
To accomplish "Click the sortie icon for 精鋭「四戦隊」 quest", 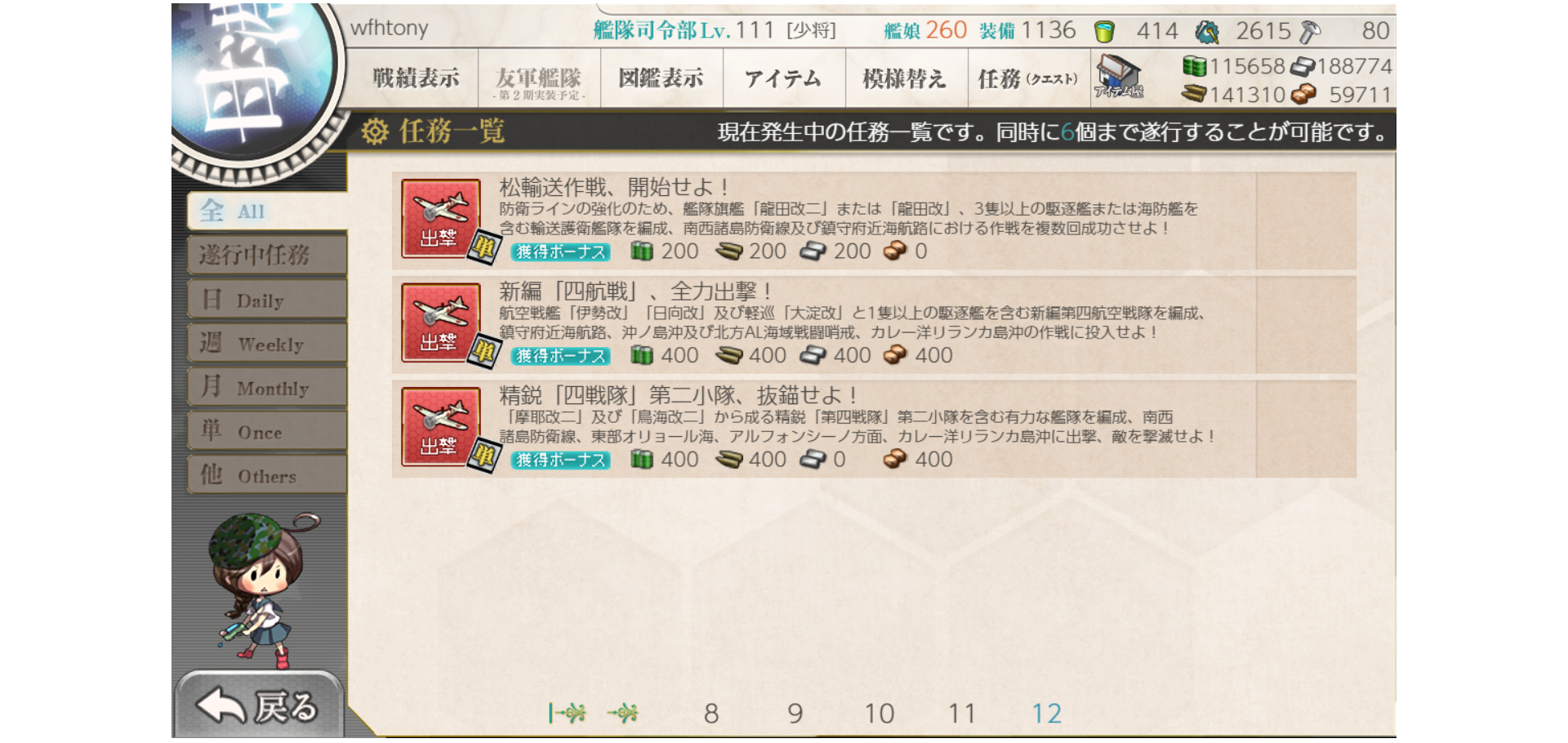I will (x=441, y=427).
